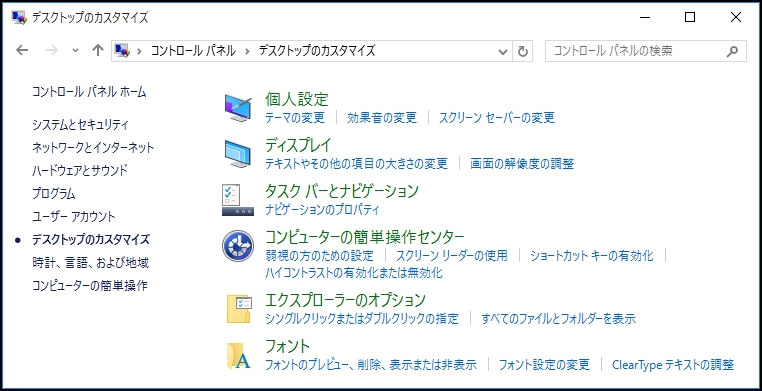Image resolution: width=762 pixels, height=391 pixels.
Task: Minimize the デスクトップのカスタマイズ window
Action: pyautogui.click(x=645, y=17)
